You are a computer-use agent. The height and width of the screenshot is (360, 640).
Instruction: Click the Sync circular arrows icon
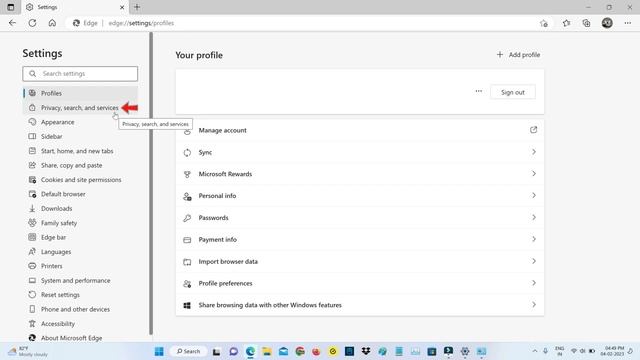[187, 153]
